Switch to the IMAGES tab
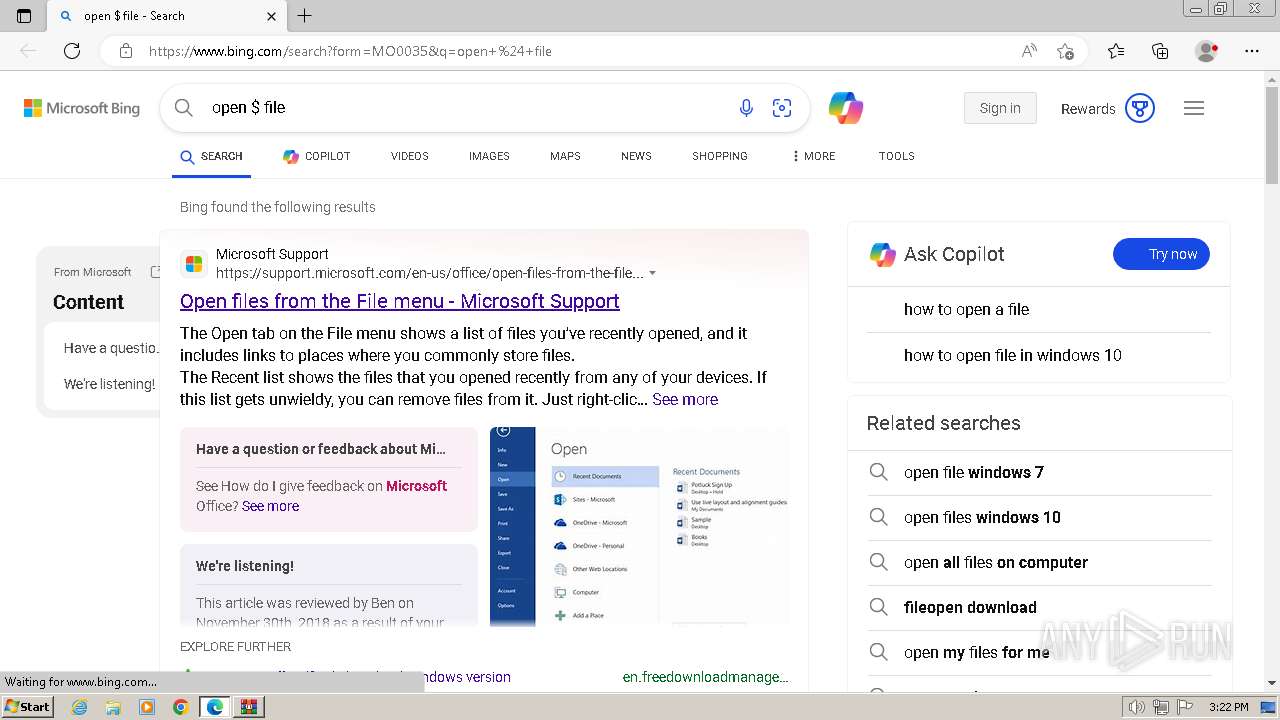 489,157
